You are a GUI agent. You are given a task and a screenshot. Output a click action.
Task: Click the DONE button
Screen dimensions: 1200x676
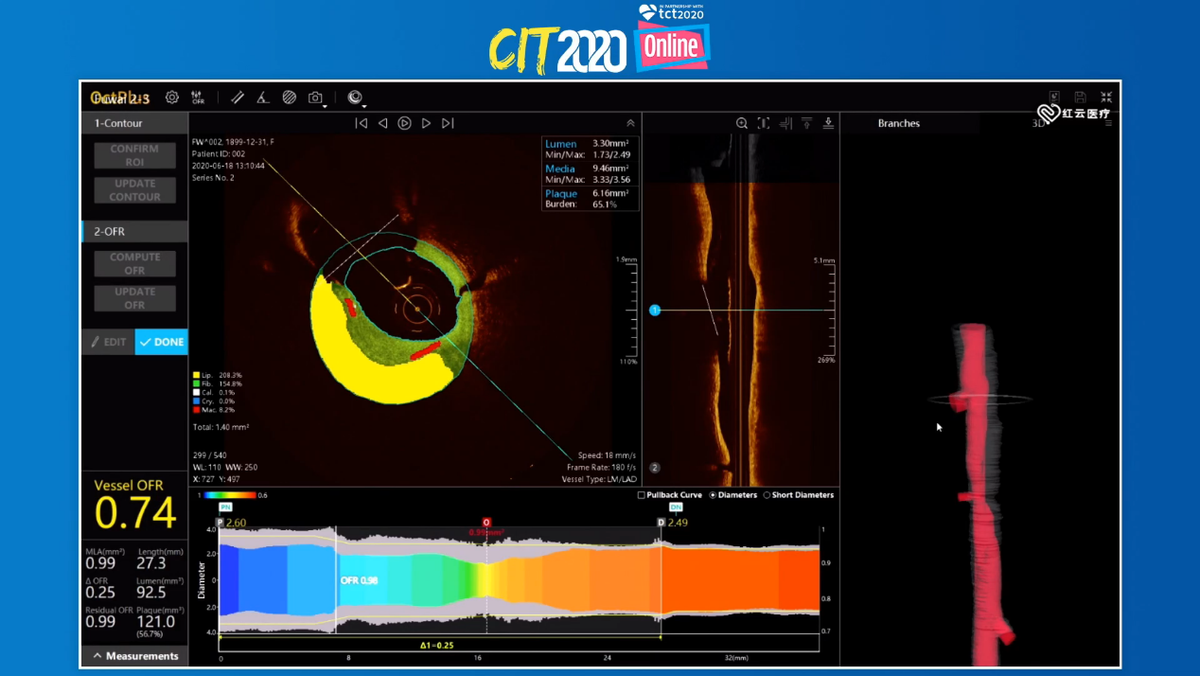(161, 342)
